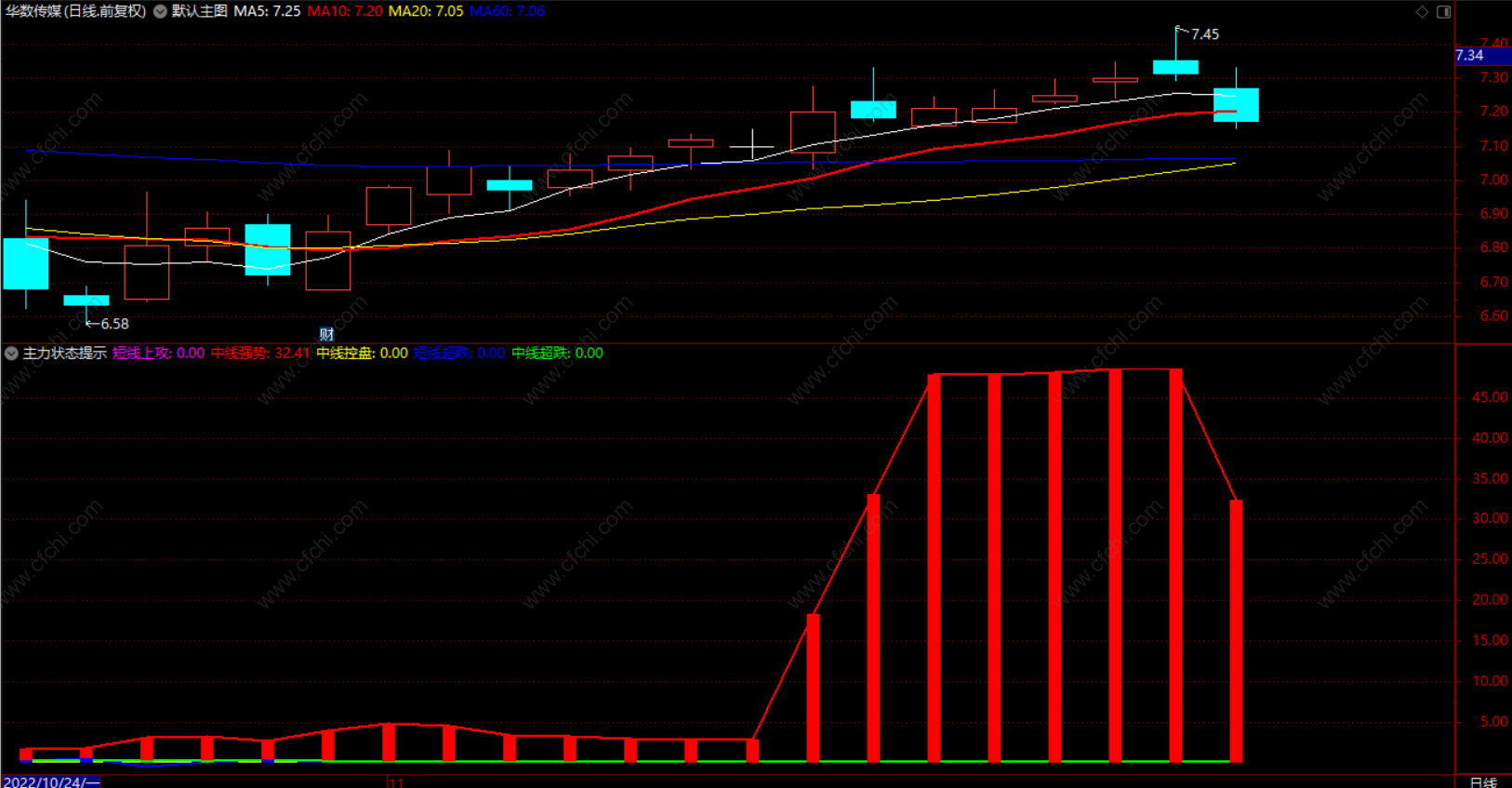Open the 默认主图 indicator dropdown arrow
Image resolution: width=1512 pixels, height=788 pixels.
(160, 11)
